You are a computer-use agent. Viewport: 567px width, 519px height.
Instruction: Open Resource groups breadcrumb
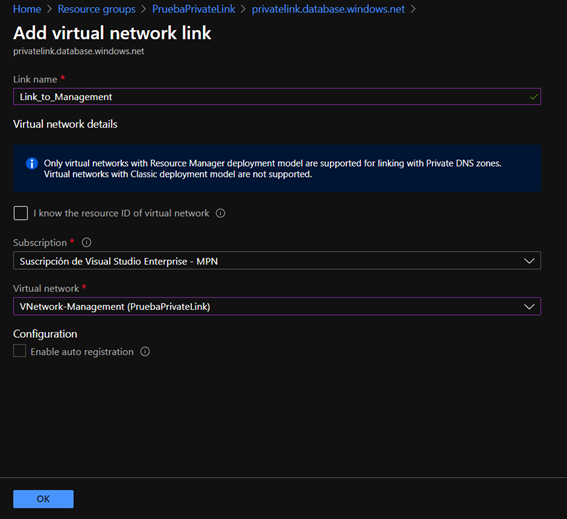[97, 9]
